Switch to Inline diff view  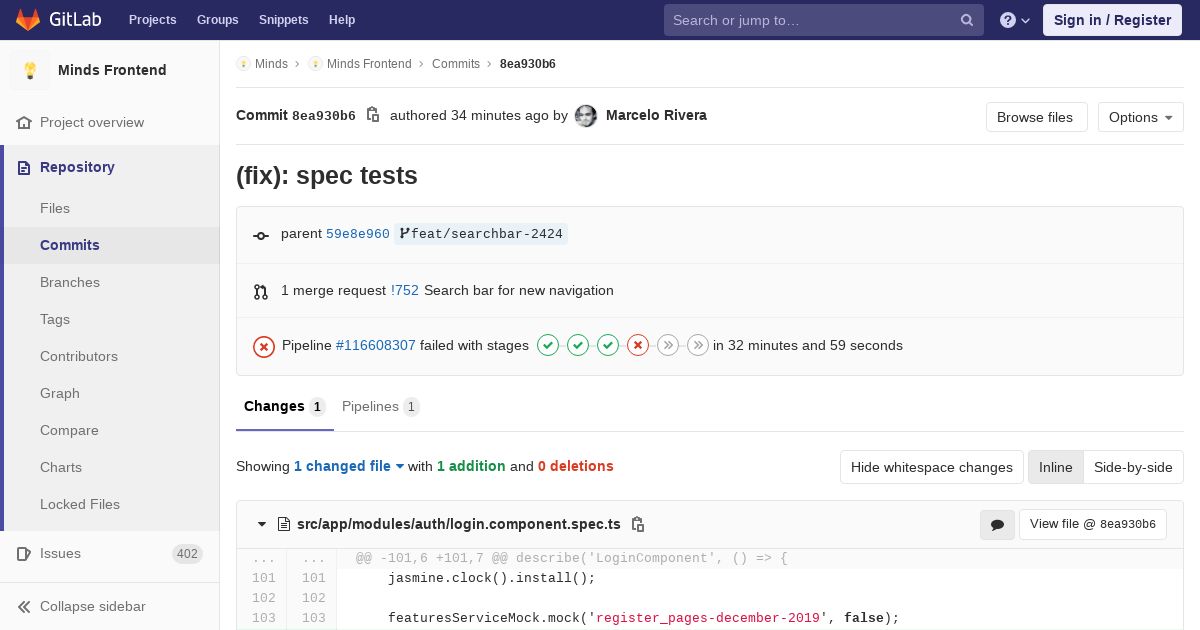tap(1055, 467)
